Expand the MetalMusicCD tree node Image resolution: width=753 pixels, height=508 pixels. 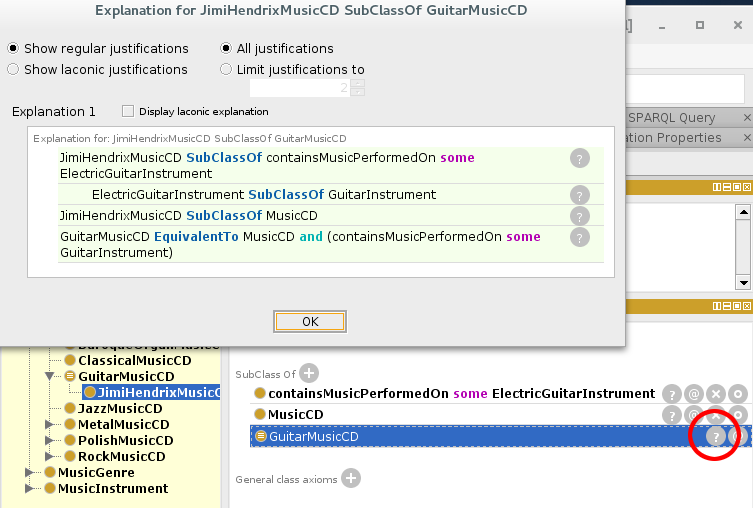tap(49, 424)
